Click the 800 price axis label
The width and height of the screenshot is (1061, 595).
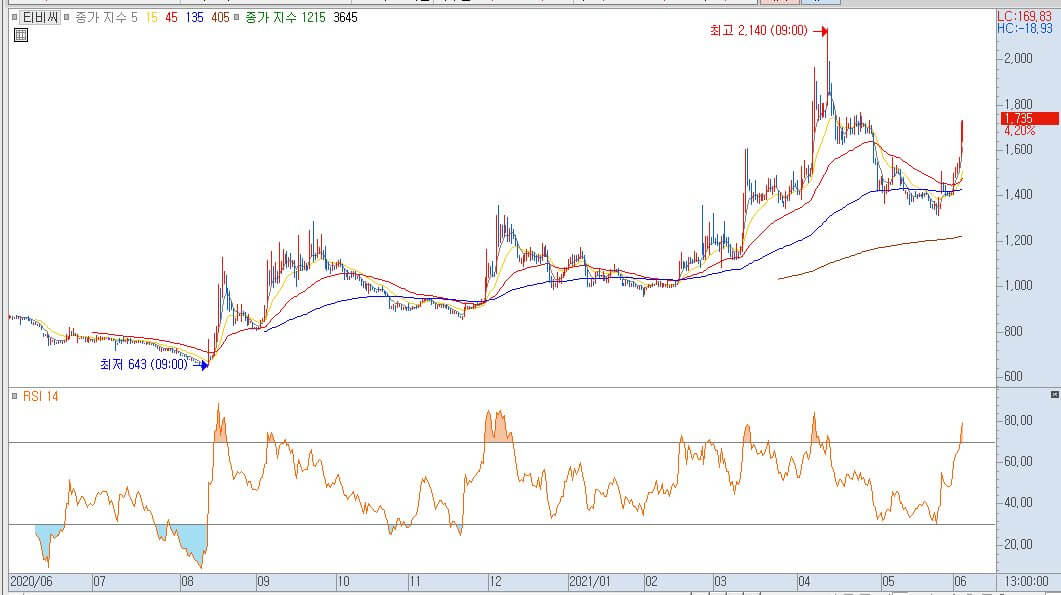(1013, 332)
